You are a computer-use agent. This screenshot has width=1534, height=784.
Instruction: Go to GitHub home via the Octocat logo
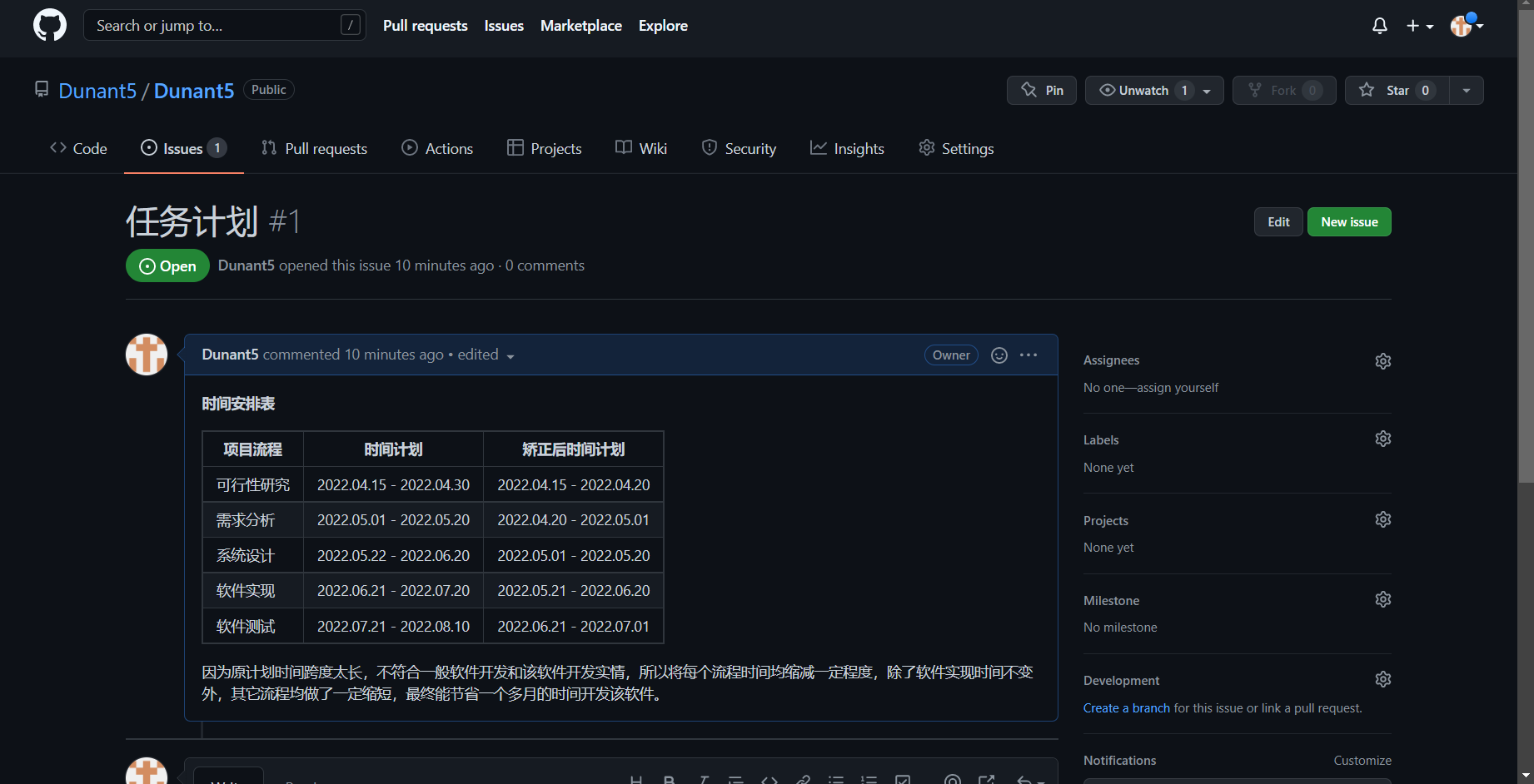tap(50, 26)
